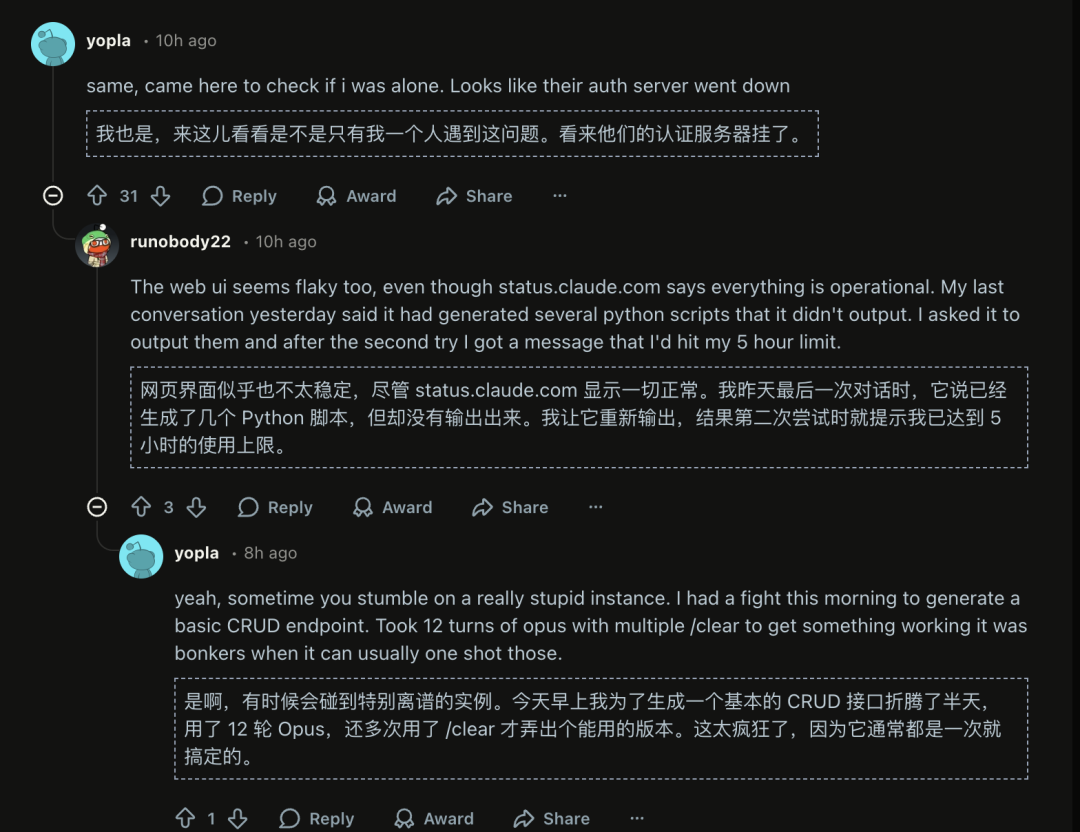Share yopla's top comment

click(475, 196)
